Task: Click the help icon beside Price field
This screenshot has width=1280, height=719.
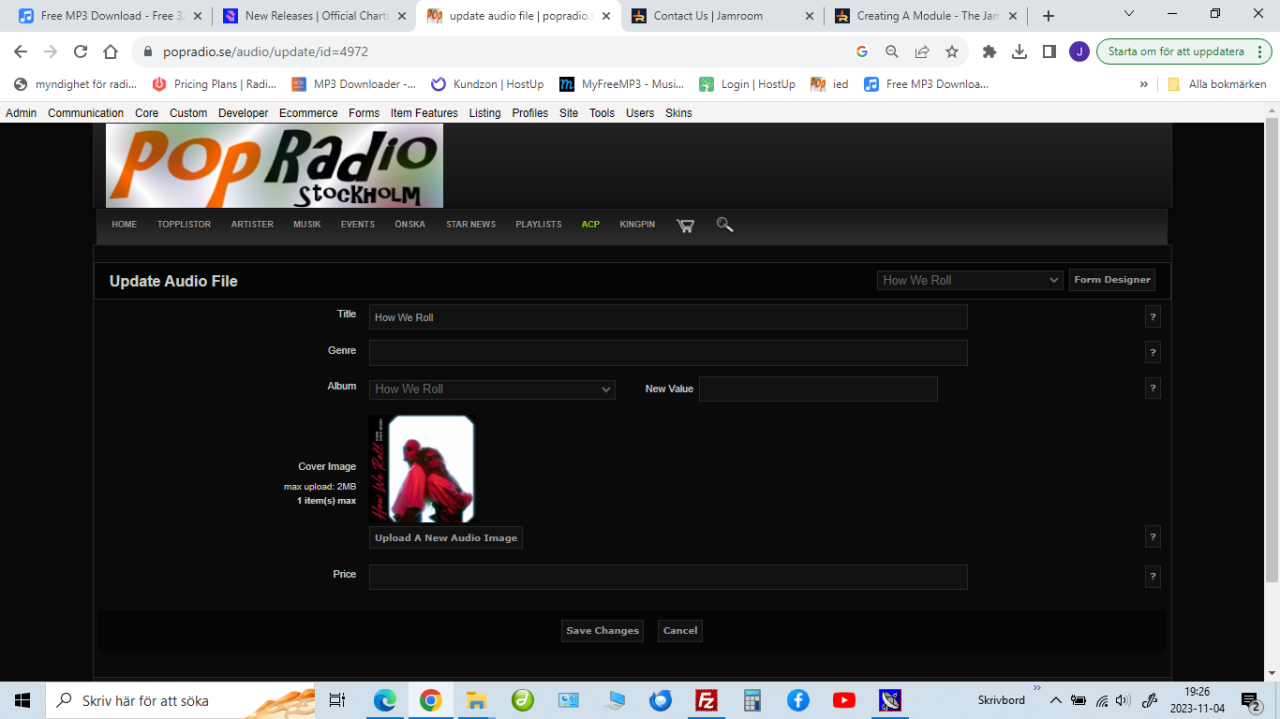Action: click(1152, 577)
